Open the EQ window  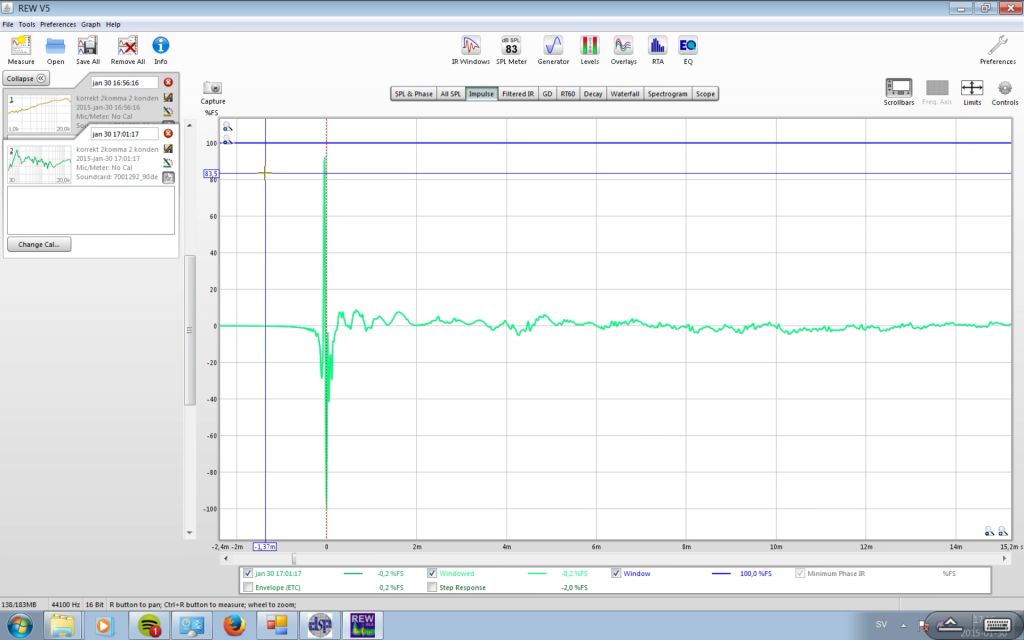click(688, 46)
